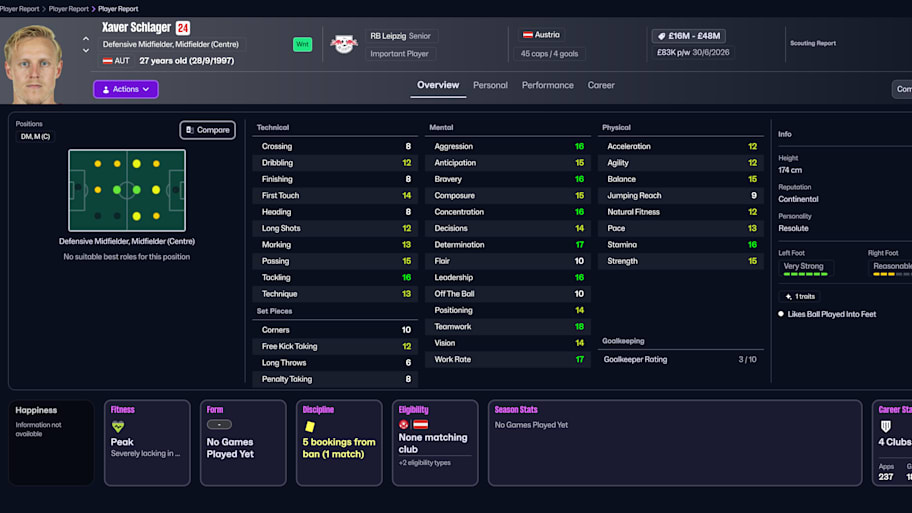This screenshot has width=912, height=513.
Task: Click the Eligibility club crest icon
Action: [404, 425]
